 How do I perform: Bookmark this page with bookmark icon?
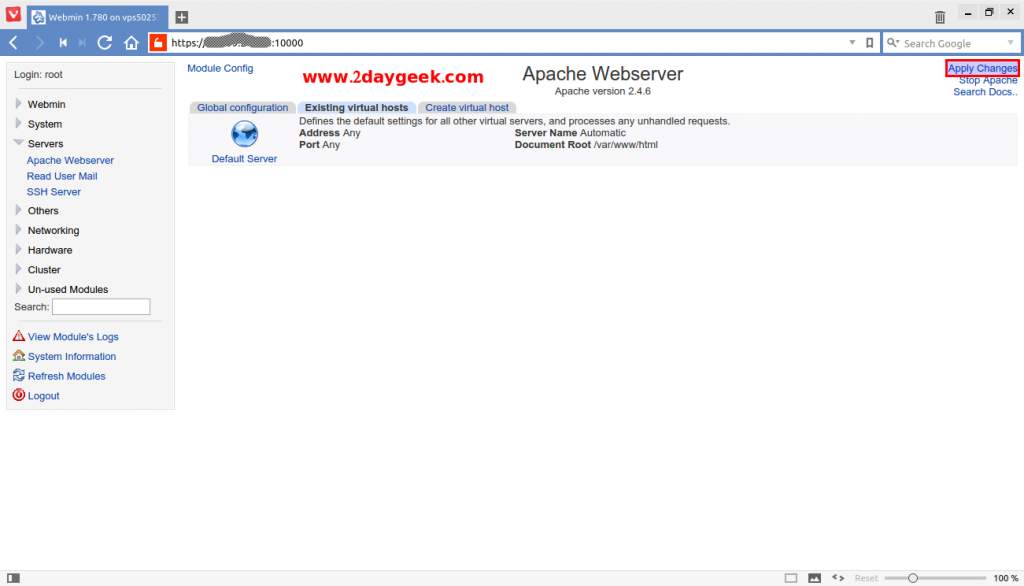pos(869,43)
